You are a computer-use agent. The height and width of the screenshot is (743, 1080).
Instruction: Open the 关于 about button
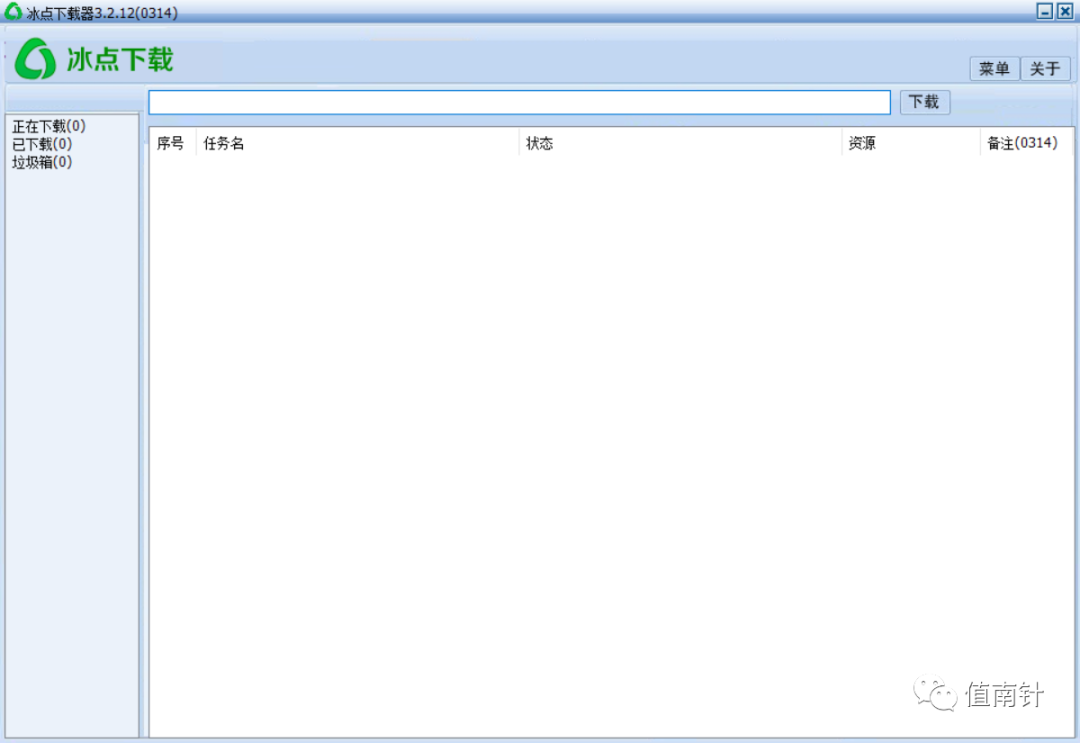click(1044, 69)
